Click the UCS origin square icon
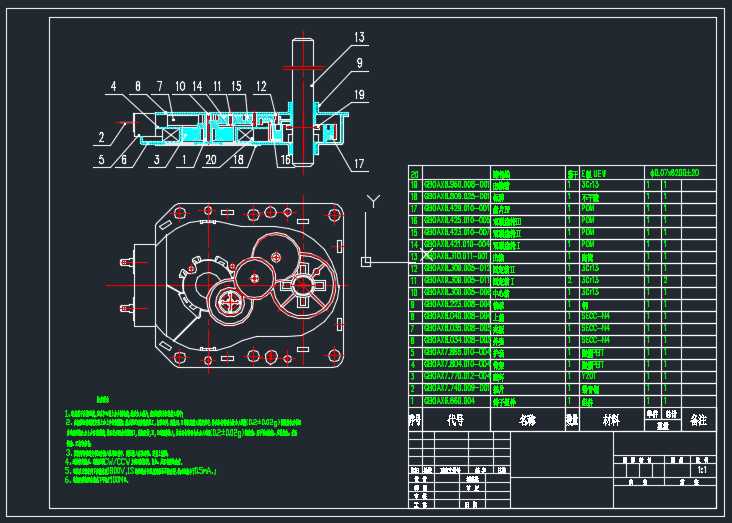This screenshot has width=732, height=523. coord(366,262)
